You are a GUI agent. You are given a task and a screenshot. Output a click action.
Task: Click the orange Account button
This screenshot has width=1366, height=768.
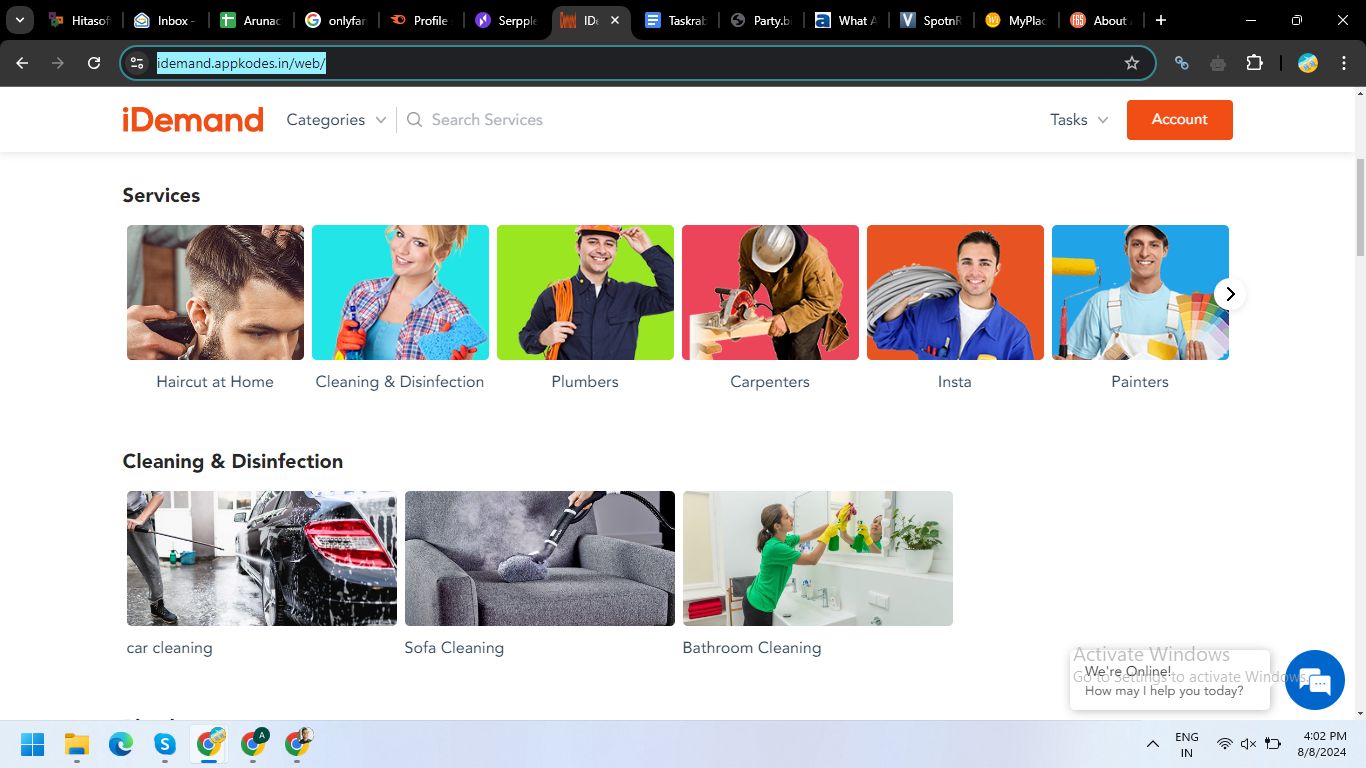(1179, 120)
